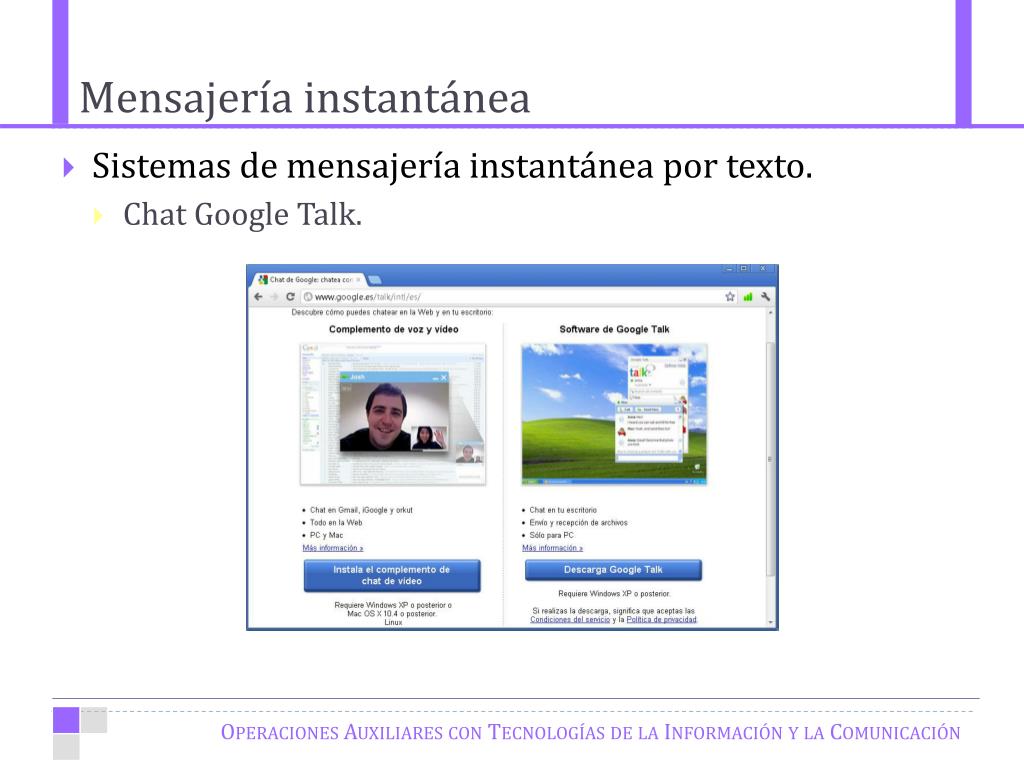Open the green signal bars extension icon
Image resolution: width=1024 pixels, height=768 pixels.
click(x=748, y=296)
